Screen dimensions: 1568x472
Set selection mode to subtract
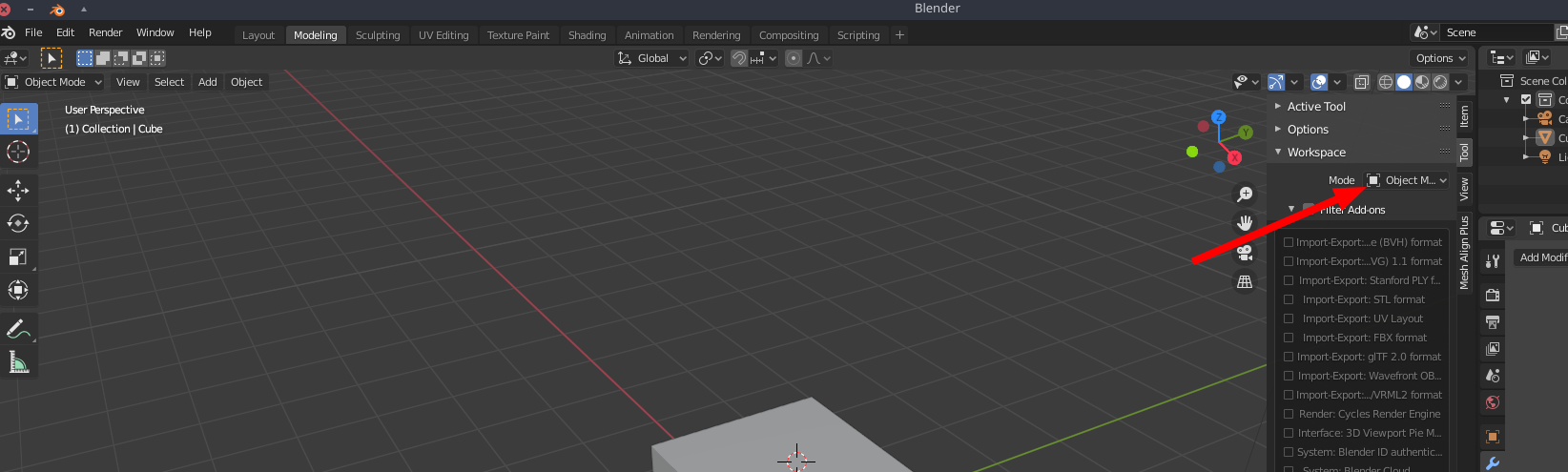tap(121, 58)
